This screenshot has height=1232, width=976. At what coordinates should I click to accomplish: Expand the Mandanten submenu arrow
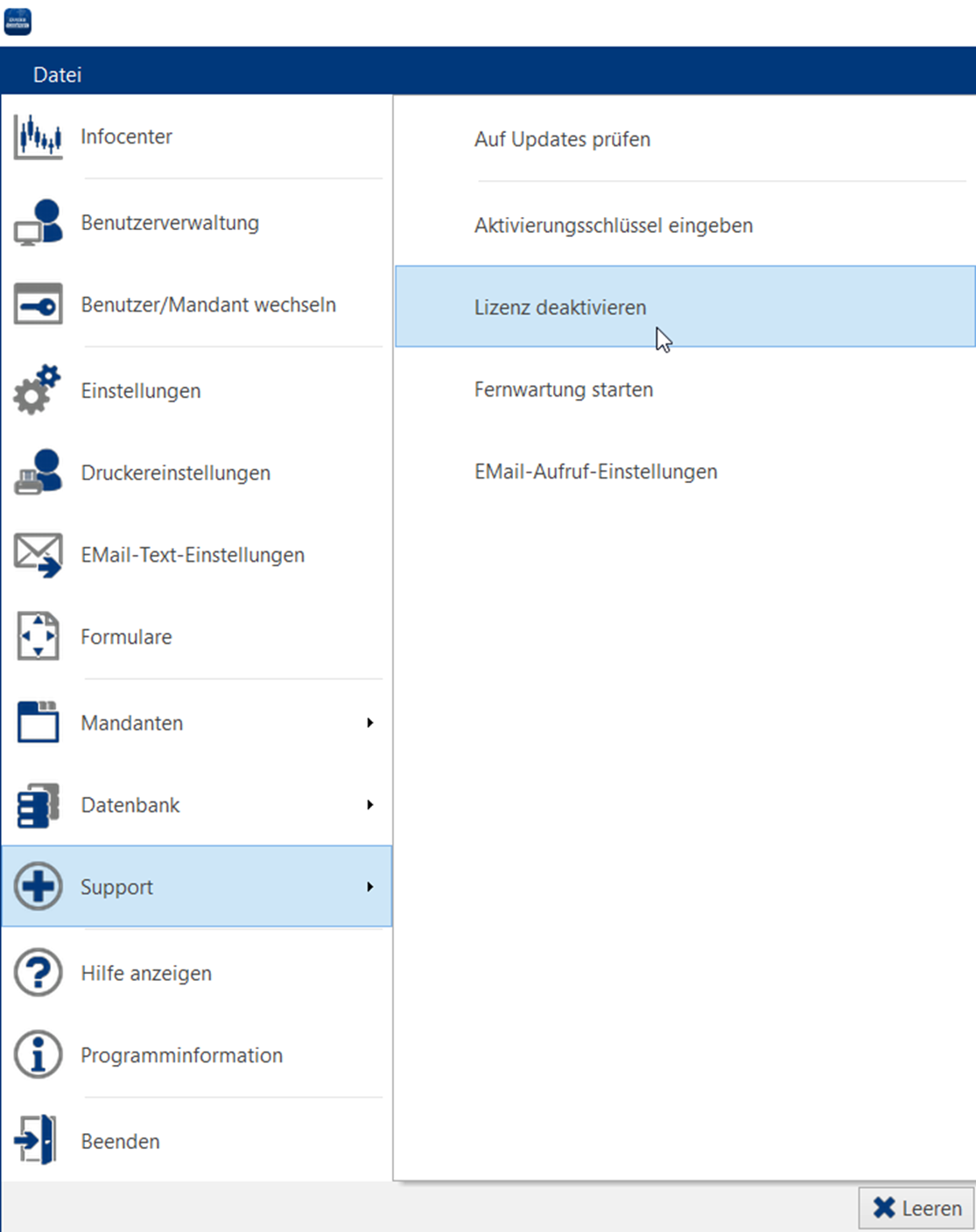(x=370, y=723)
